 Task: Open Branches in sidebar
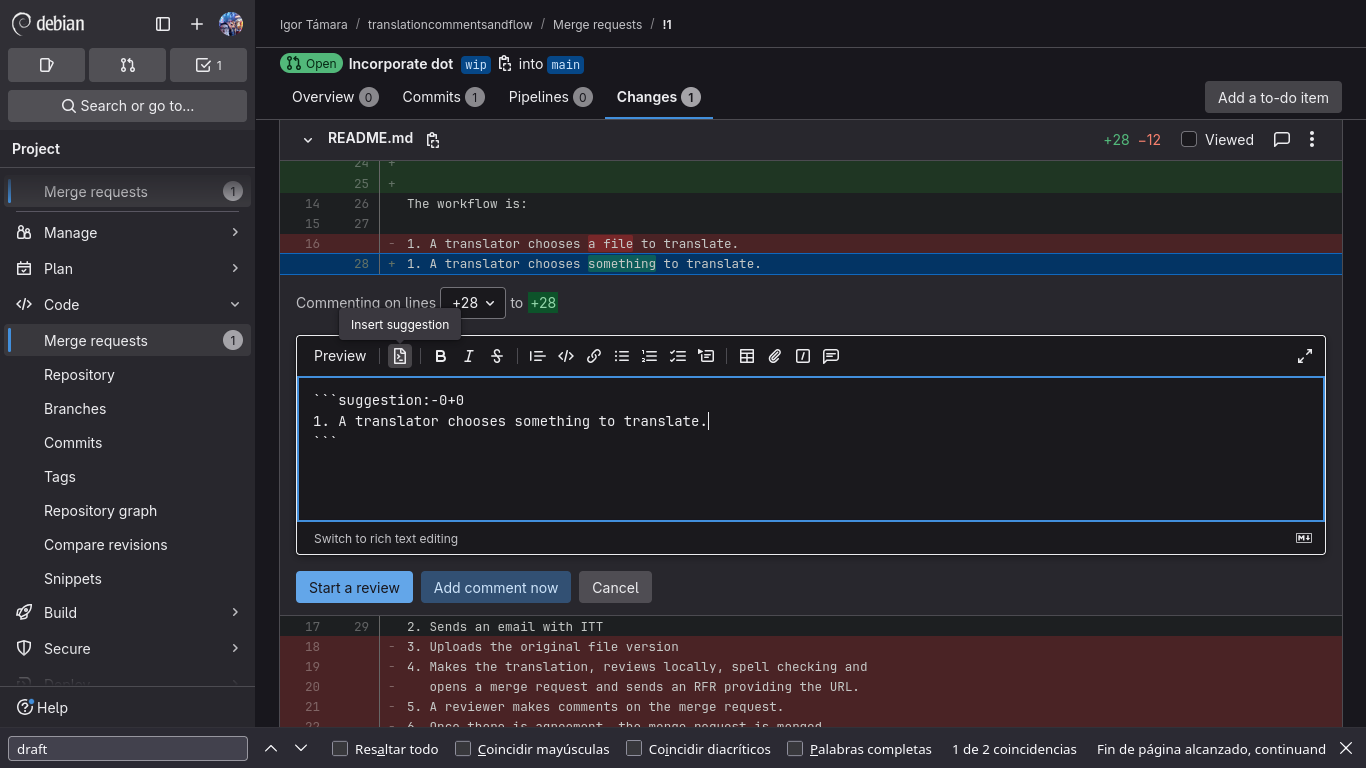tap(127, 408)
